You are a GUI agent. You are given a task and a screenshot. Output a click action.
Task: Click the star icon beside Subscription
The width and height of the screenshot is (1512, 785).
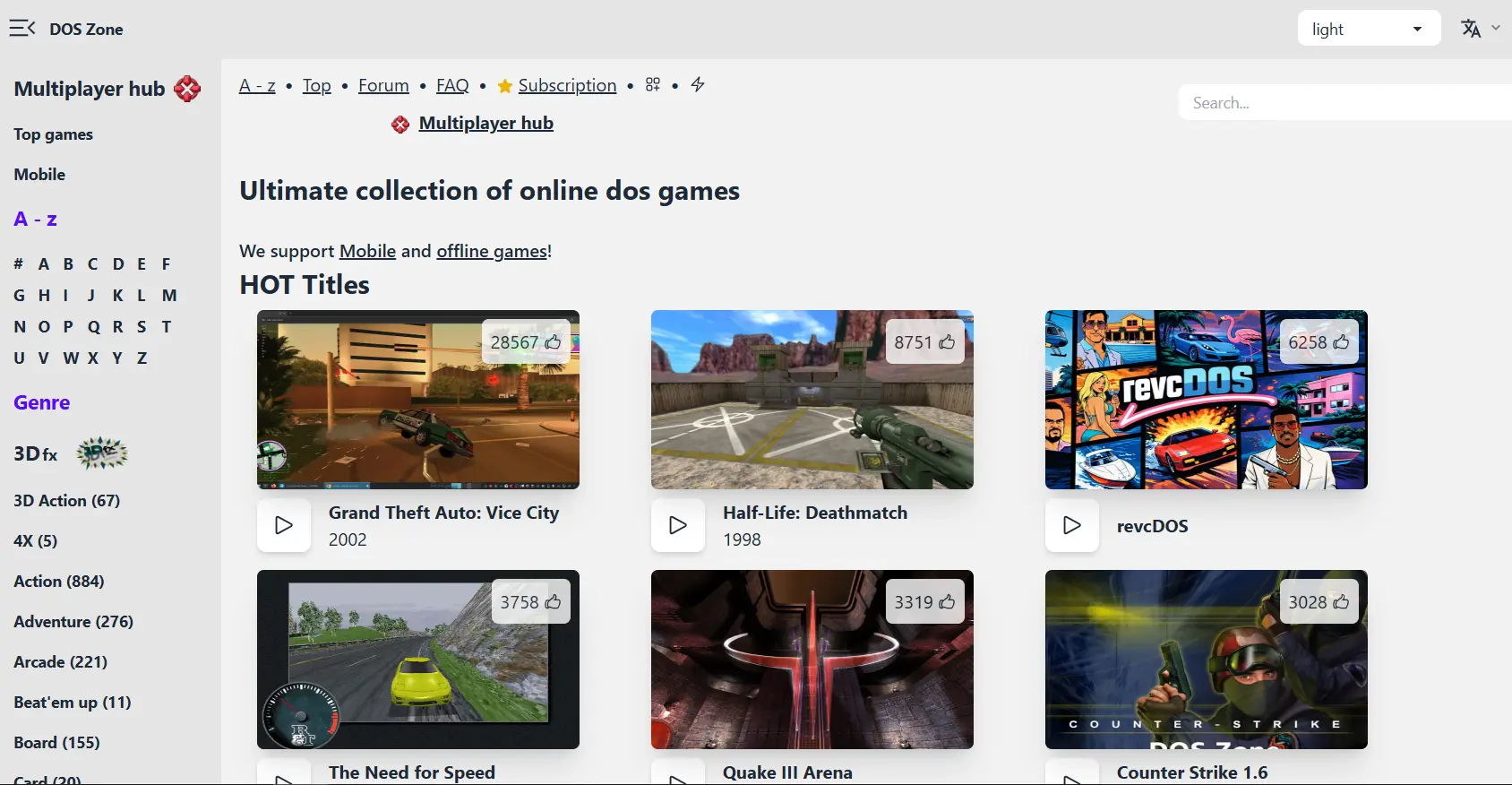click(505, 86)
